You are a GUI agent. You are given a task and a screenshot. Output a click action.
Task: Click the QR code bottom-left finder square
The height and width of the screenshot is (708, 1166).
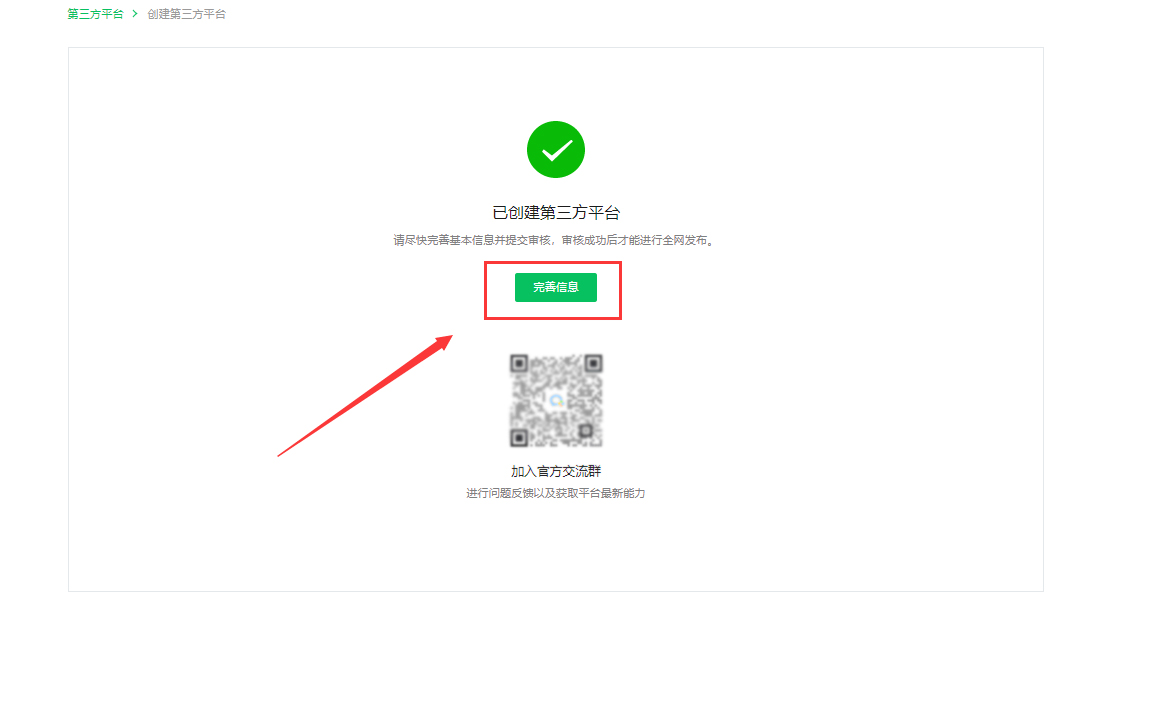[519, 437]
